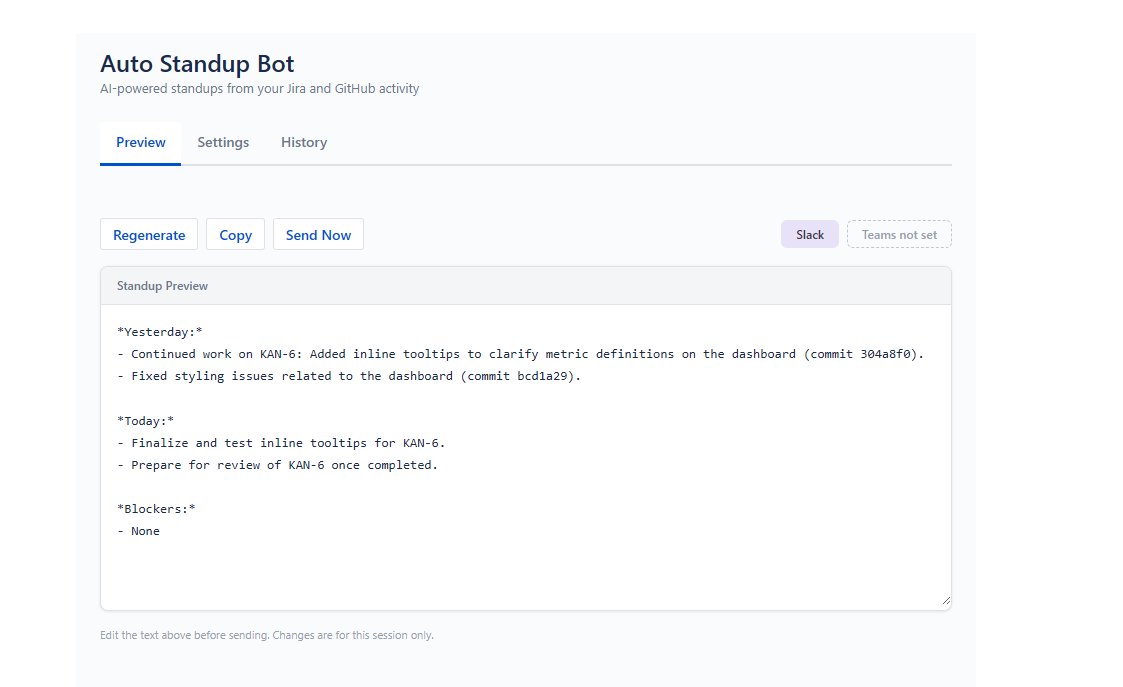Click the Auto Standup Bot heading

click(196, 63)
